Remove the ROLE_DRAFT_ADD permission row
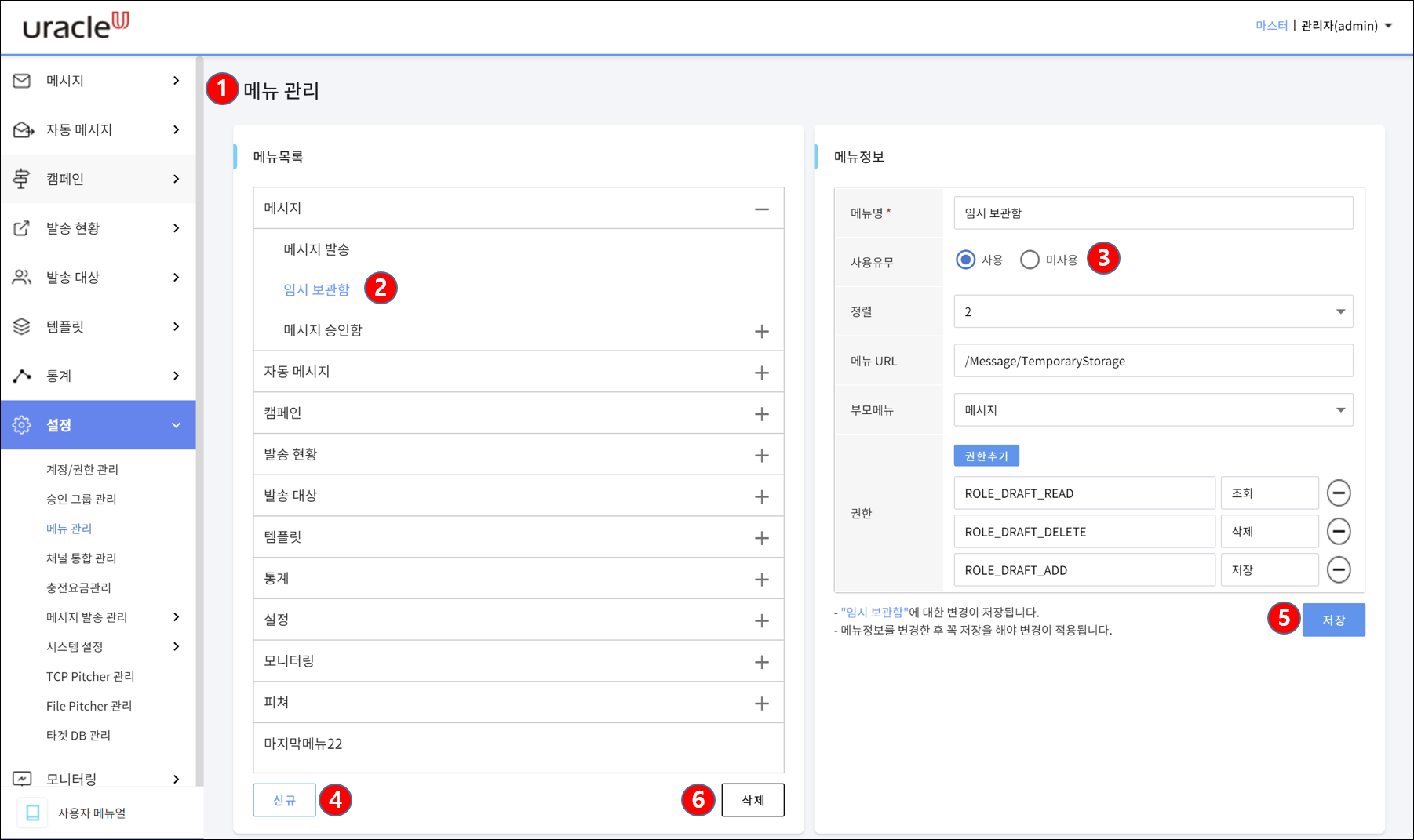Image resolution: width=1414 pixels, height=840 pixels. point(1339,570)
